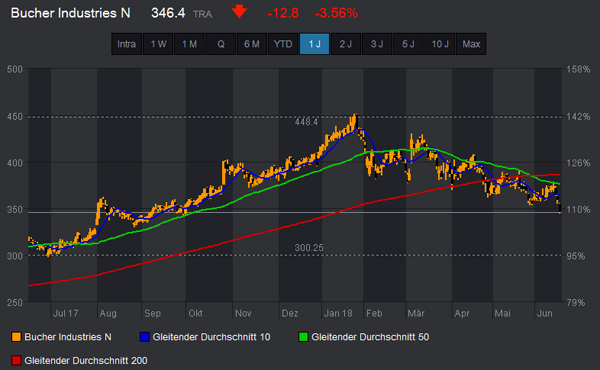
Task: Click the 448.4 high marker label
Action: (306, 122)
